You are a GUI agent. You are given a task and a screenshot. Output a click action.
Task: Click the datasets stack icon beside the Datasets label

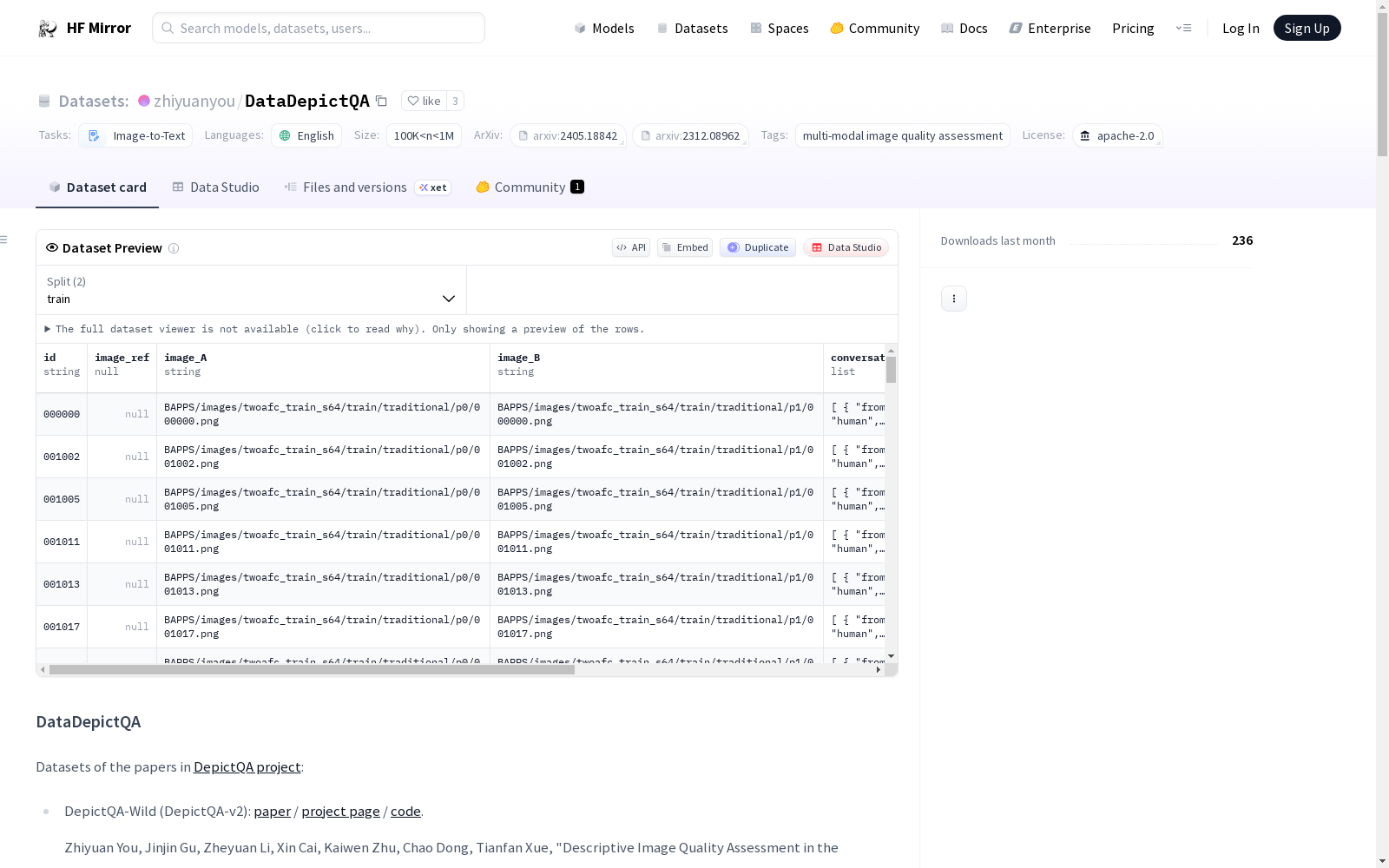pyautogui.click(x=44, y=102)
